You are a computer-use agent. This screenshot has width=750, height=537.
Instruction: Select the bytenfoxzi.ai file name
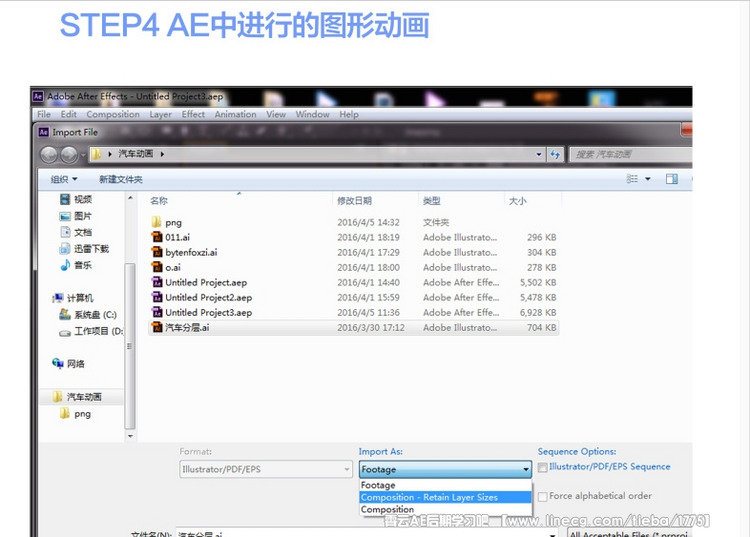point(191,252)
